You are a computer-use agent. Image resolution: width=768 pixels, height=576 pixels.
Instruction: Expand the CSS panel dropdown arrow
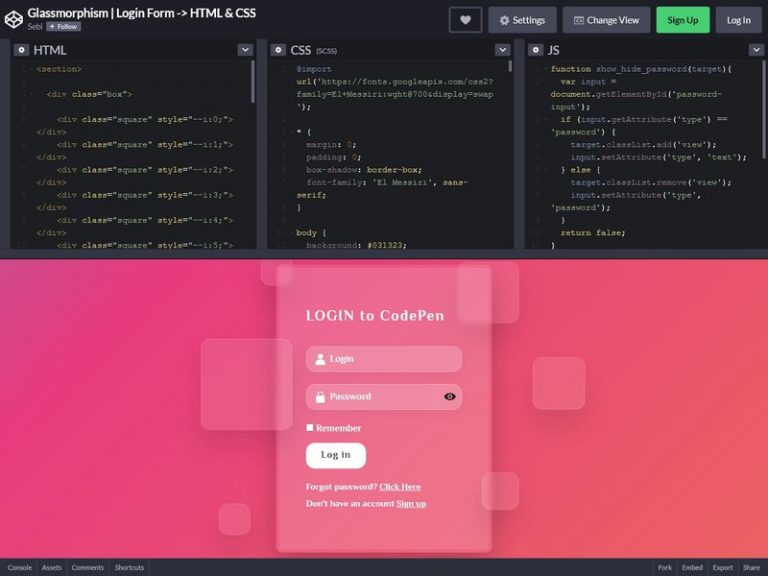coord(502,49)
